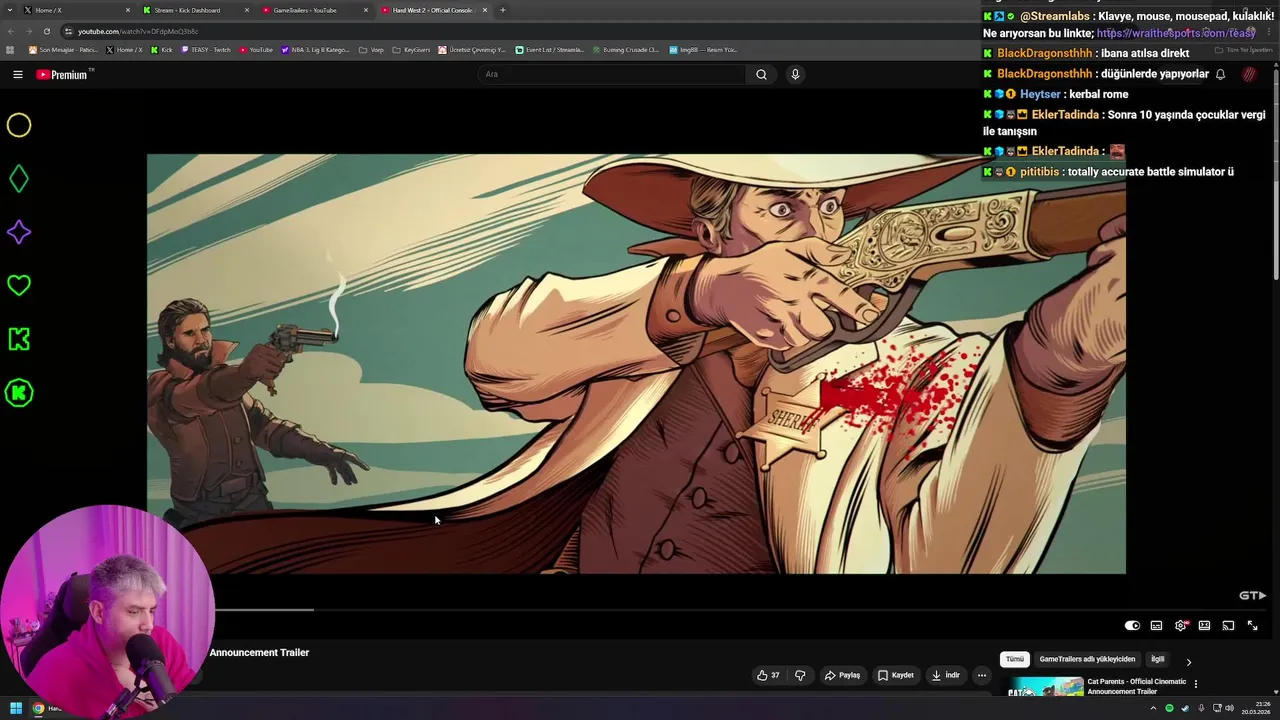Switch to the Stream - Kick Dashboard tab
Viewport: 1280px width, 720px height.
tap(197, 10)
